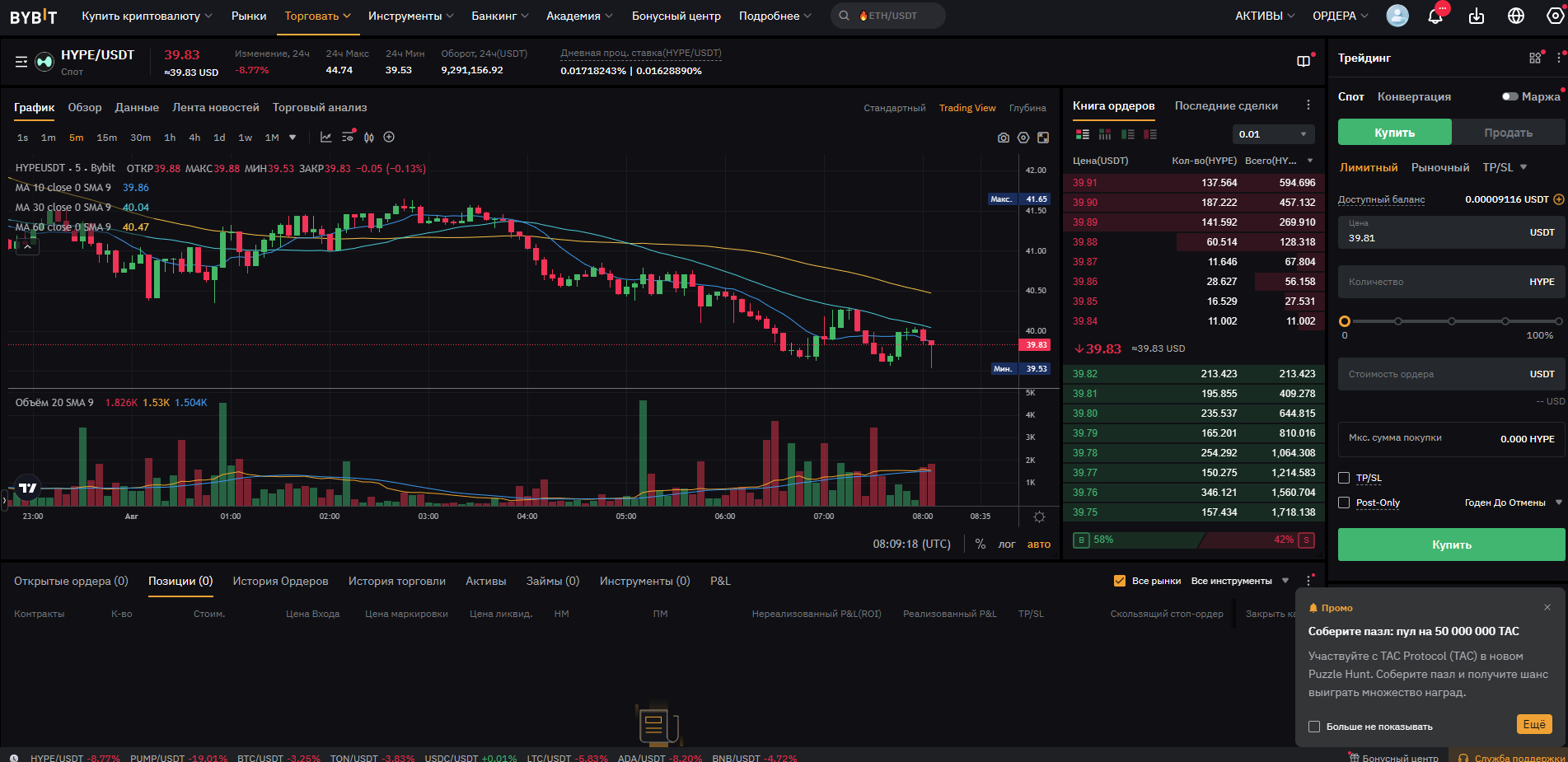This screenshot has width=1568, height=762.
Task: Click the 100% end of amount slider
Action: click(x=1559, y=321)
